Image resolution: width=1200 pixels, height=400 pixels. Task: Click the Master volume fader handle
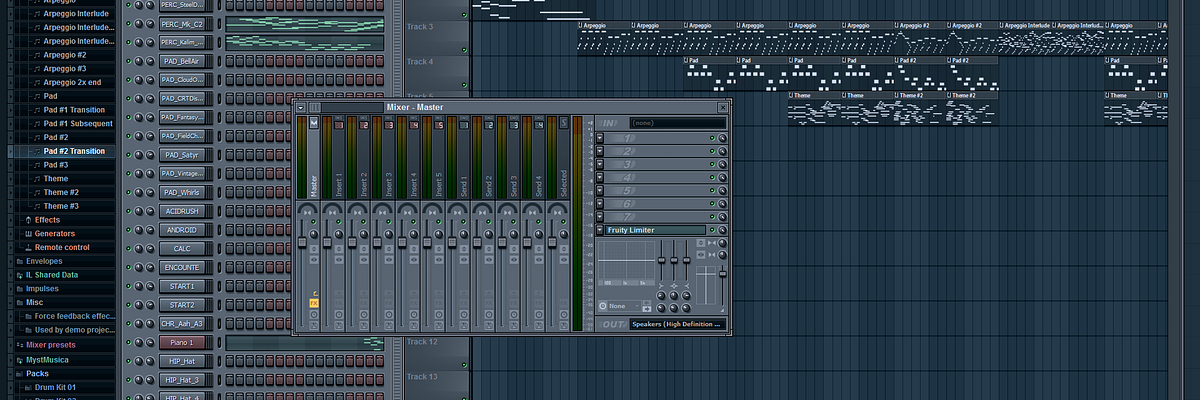point(302,243)
